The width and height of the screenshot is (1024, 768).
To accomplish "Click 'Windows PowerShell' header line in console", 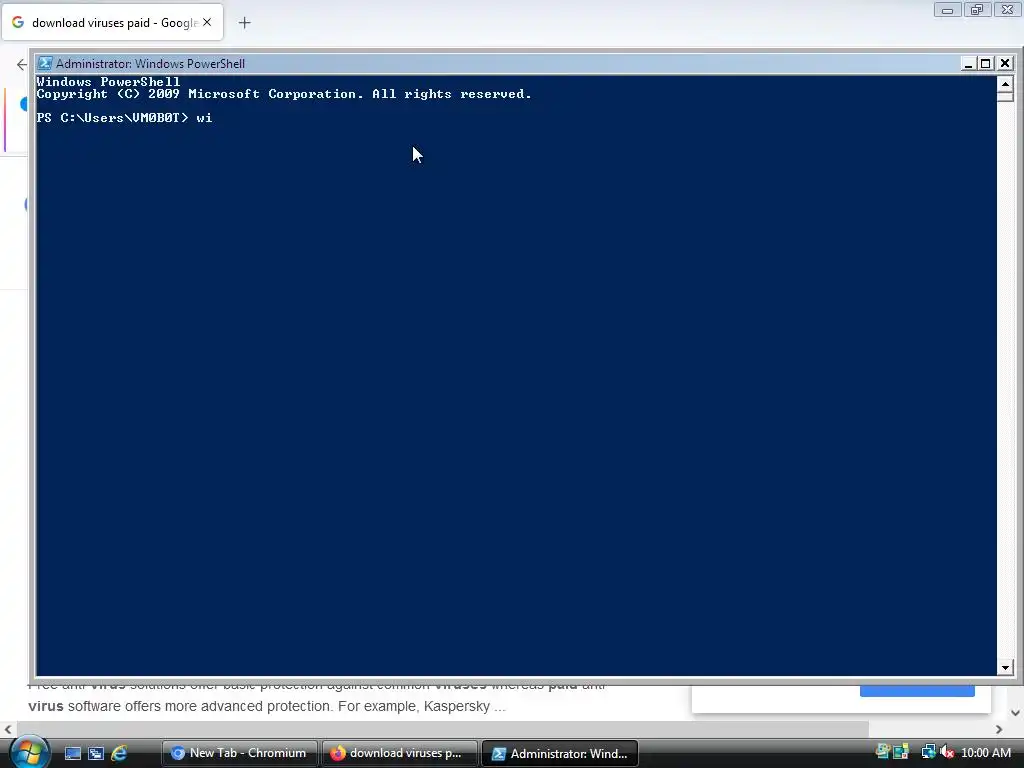I will tap(108, 82).
